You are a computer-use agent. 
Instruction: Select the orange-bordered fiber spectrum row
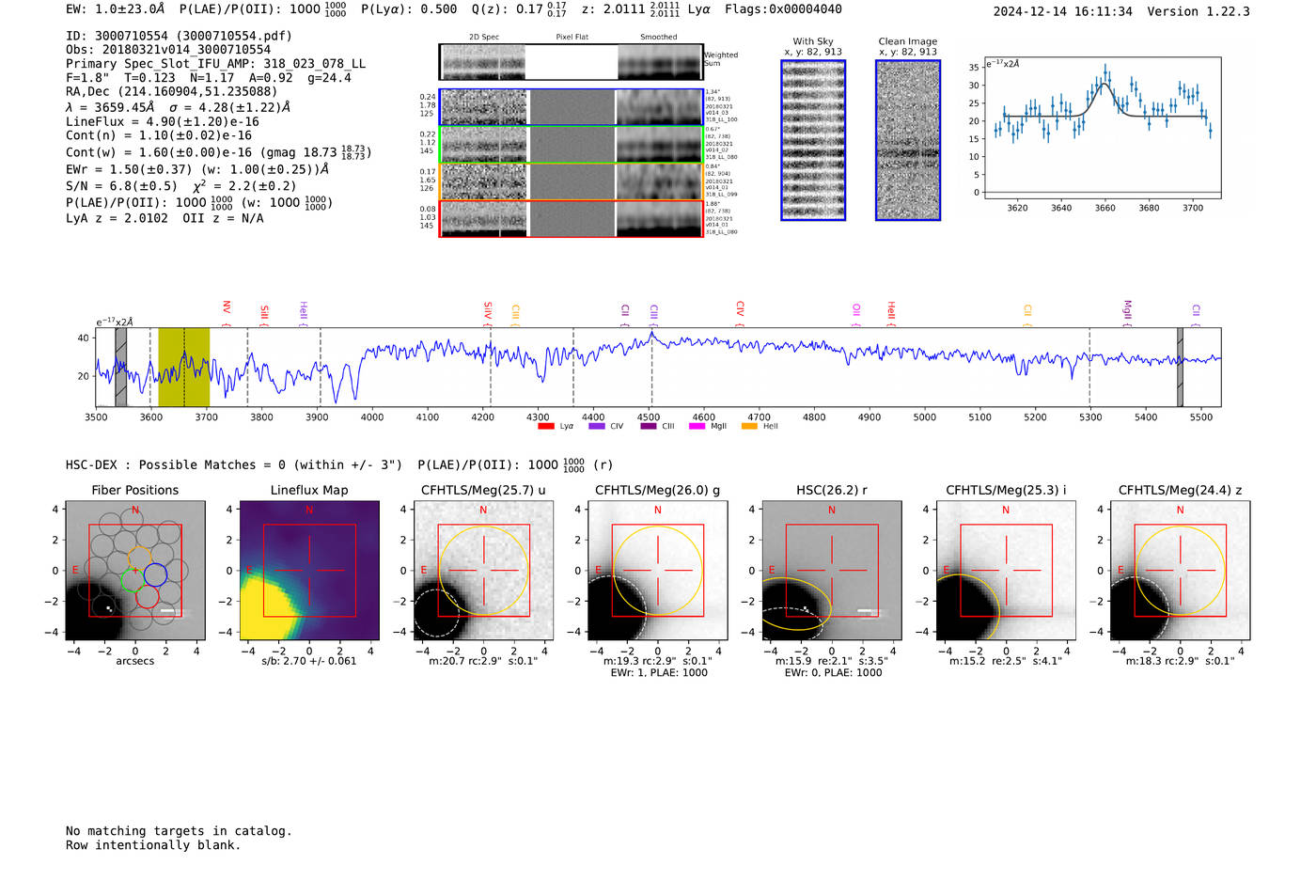[572, 181]
